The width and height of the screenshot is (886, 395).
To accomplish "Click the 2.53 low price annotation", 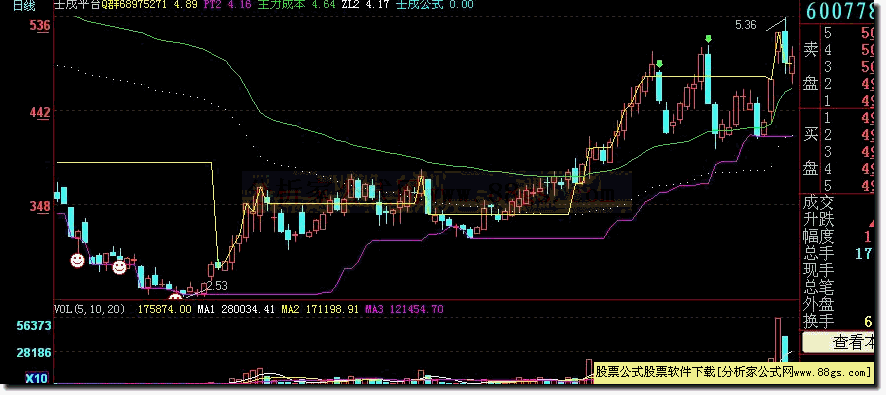I will pos(216,286).
